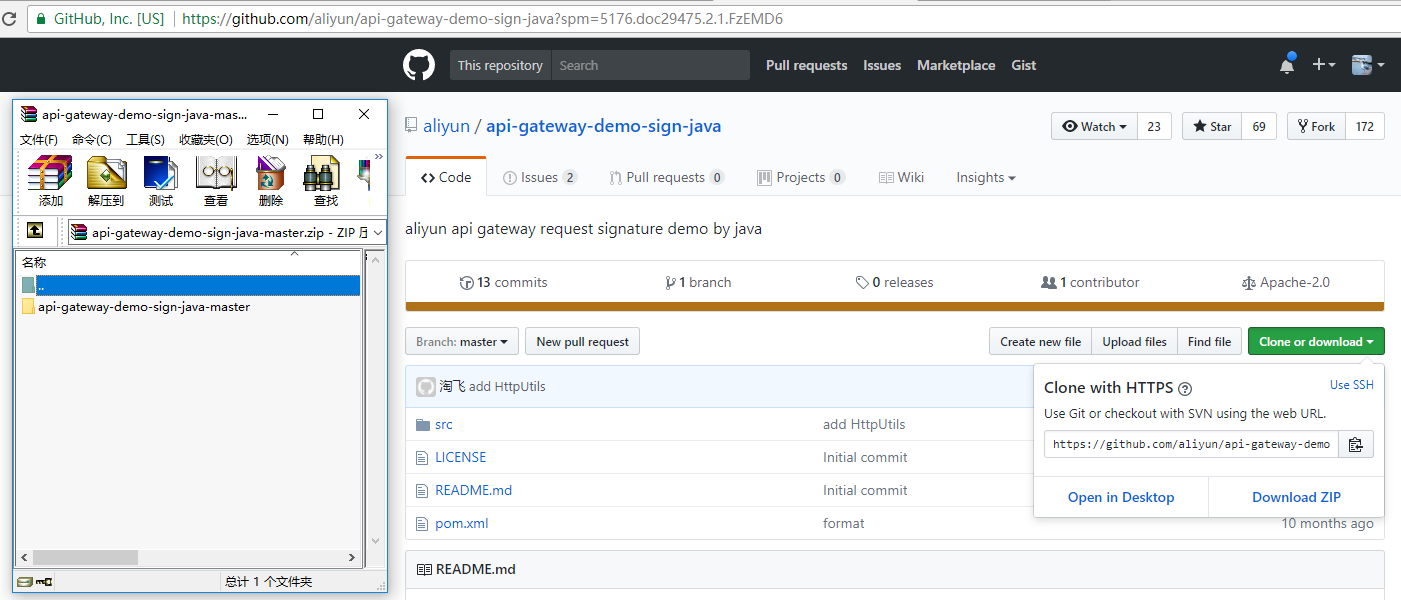Switch to the Issues tab
Image resolution: width=1401 pixels, height=600 pixels.
point(539,177)
